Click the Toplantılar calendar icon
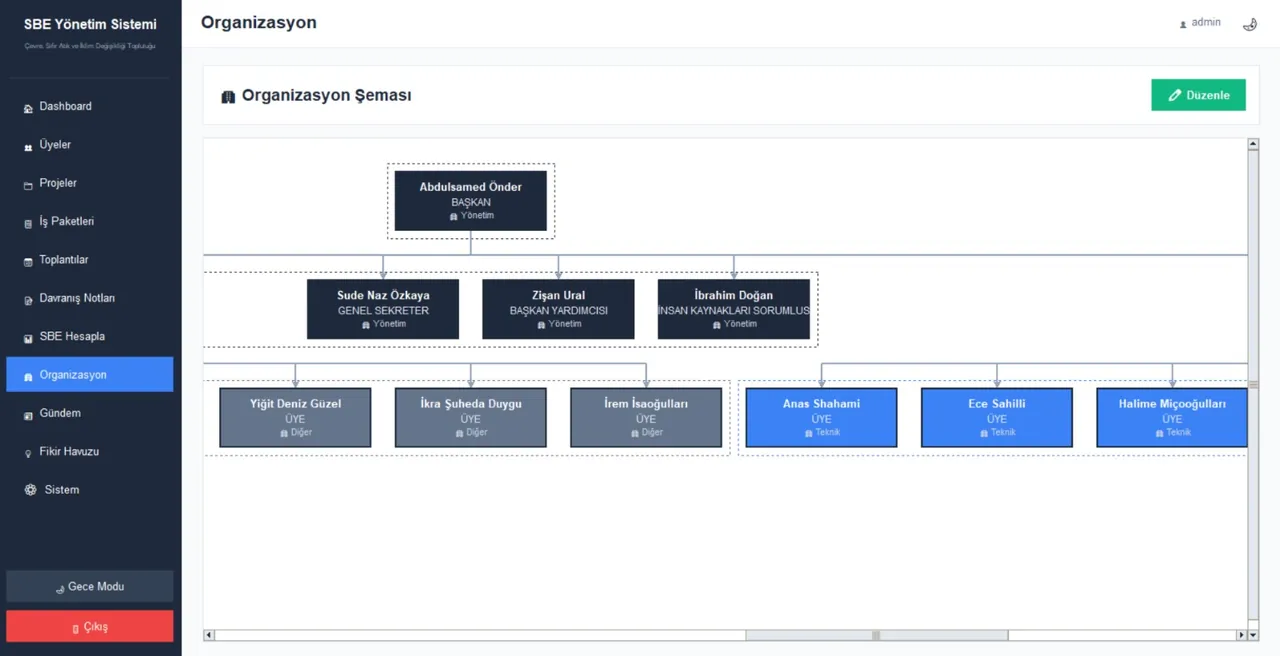This screenshot has width=1280, height=656. pos(28,262)
